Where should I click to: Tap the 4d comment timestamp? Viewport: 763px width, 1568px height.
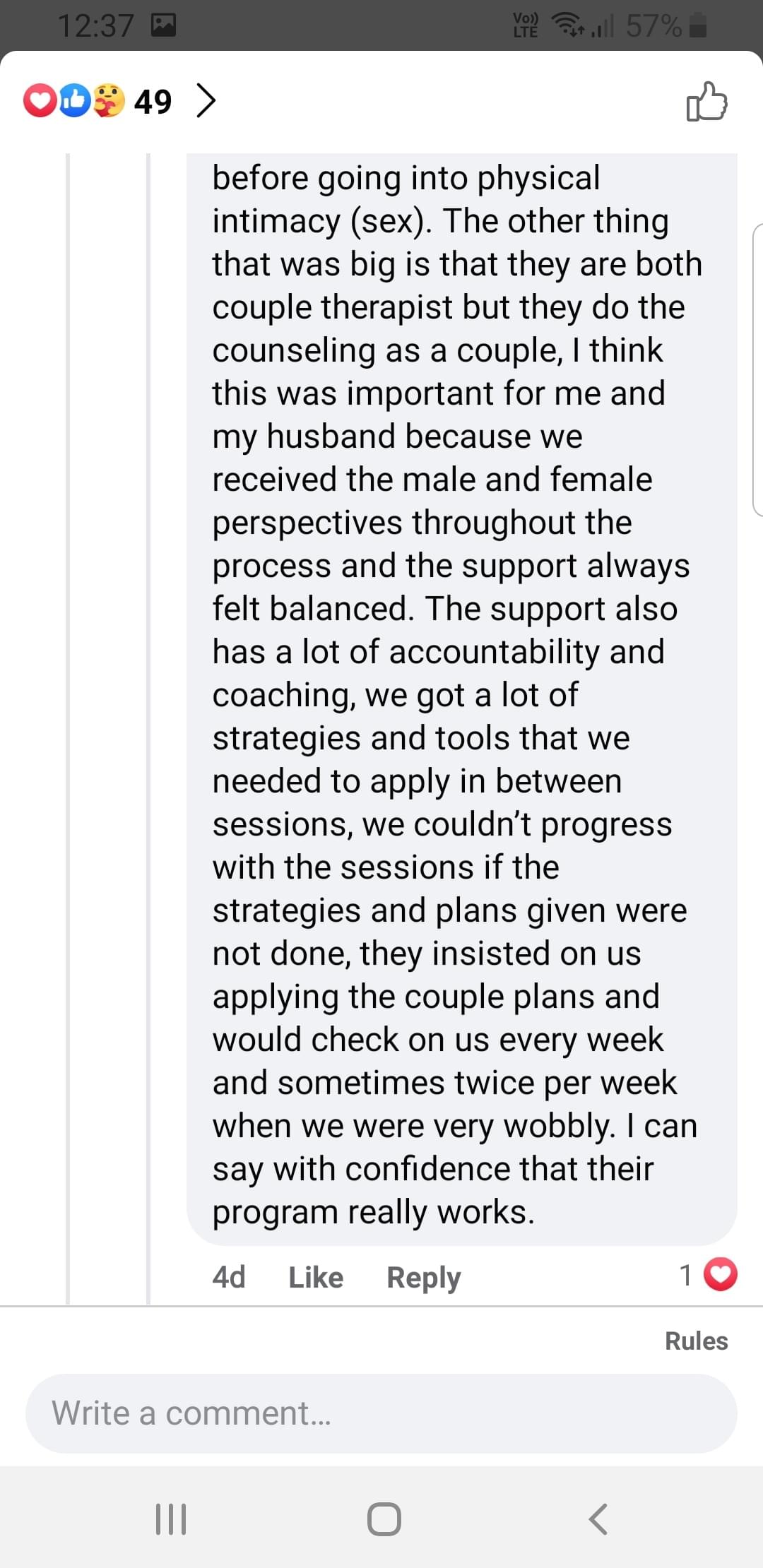(229, 1277)
